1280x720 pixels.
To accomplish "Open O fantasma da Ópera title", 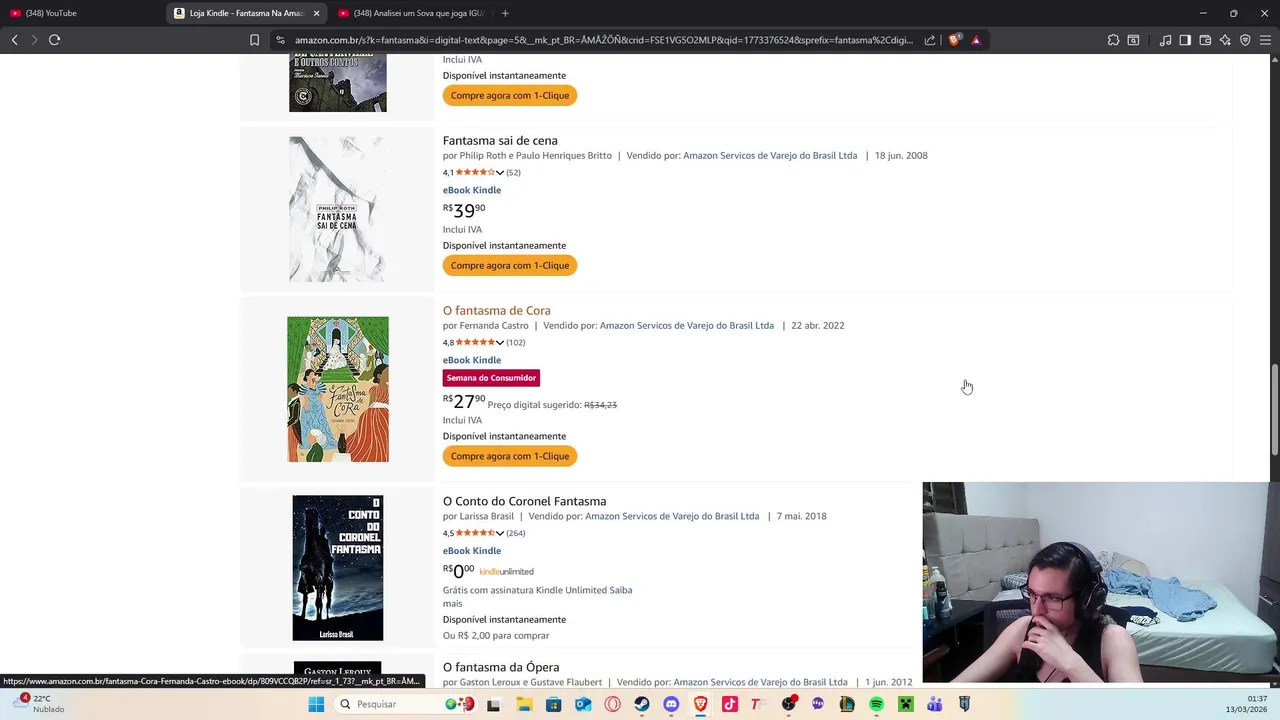I will [501, 667].
